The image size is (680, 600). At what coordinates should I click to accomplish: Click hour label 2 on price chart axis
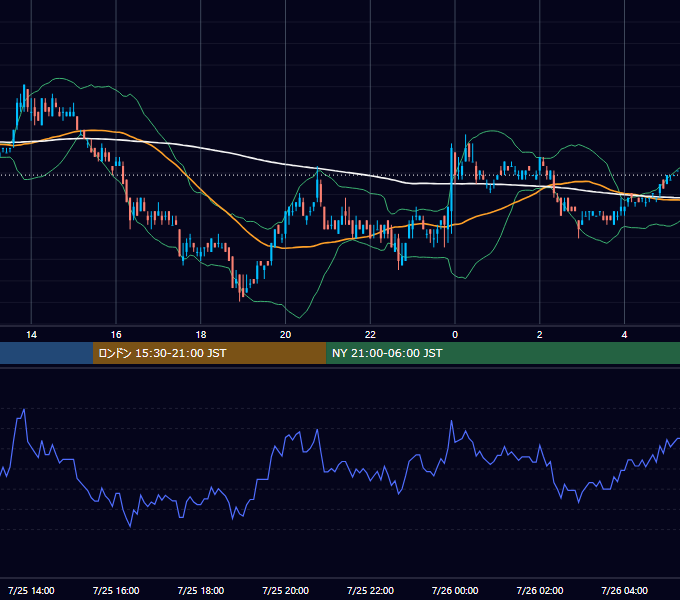540,335
